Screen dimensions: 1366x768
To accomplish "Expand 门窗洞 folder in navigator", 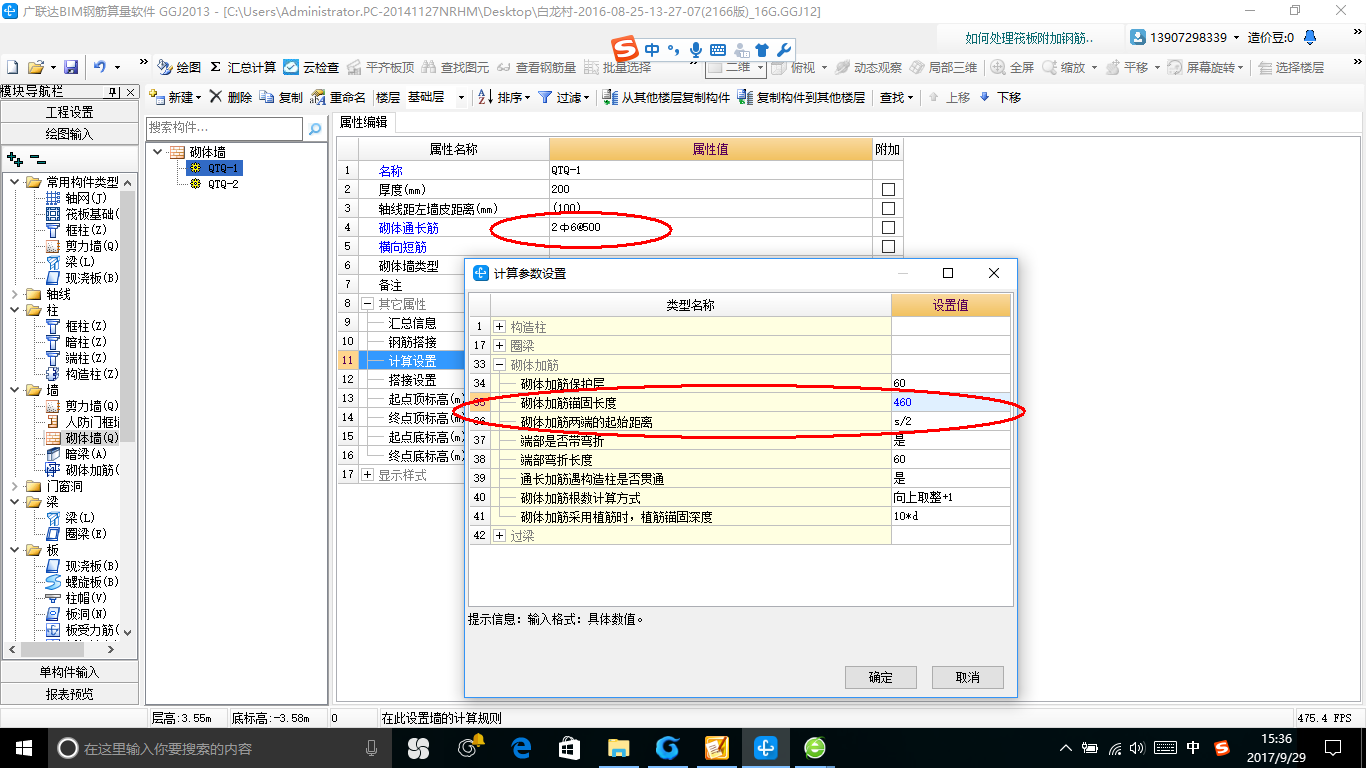I will [14, 486].
